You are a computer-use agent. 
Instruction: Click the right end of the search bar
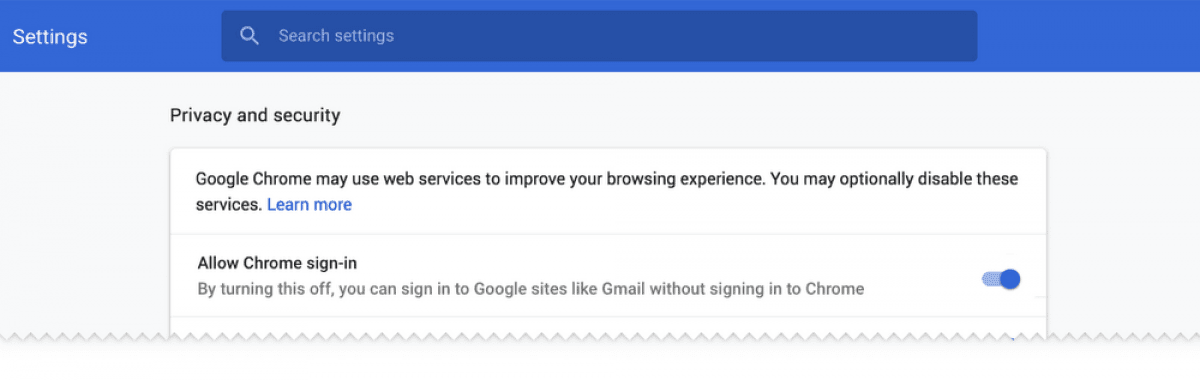point(950,36)
